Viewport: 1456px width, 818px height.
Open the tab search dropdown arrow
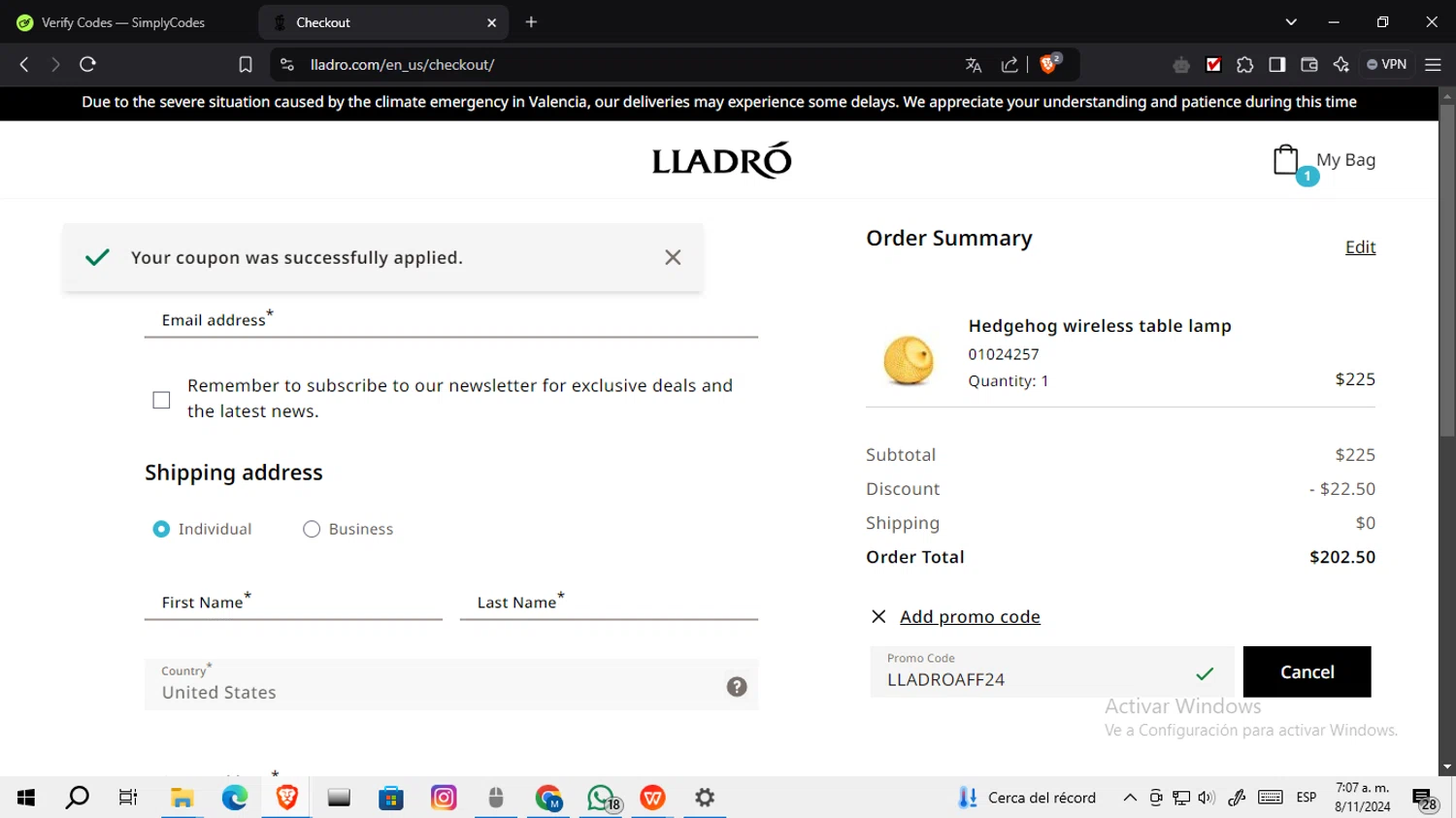(x=1291, y=22)
